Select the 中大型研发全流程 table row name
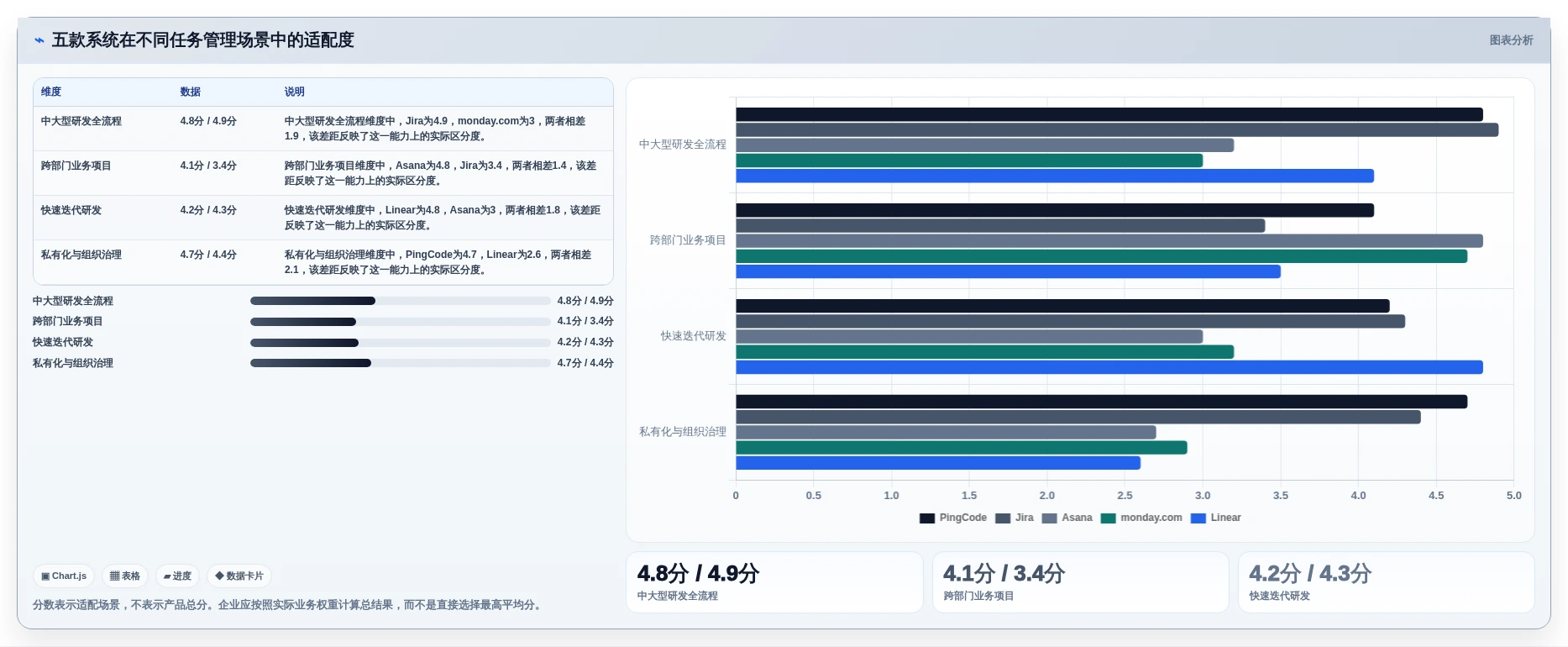Viewport: 1568px width, 647px height. pos(81,121)
